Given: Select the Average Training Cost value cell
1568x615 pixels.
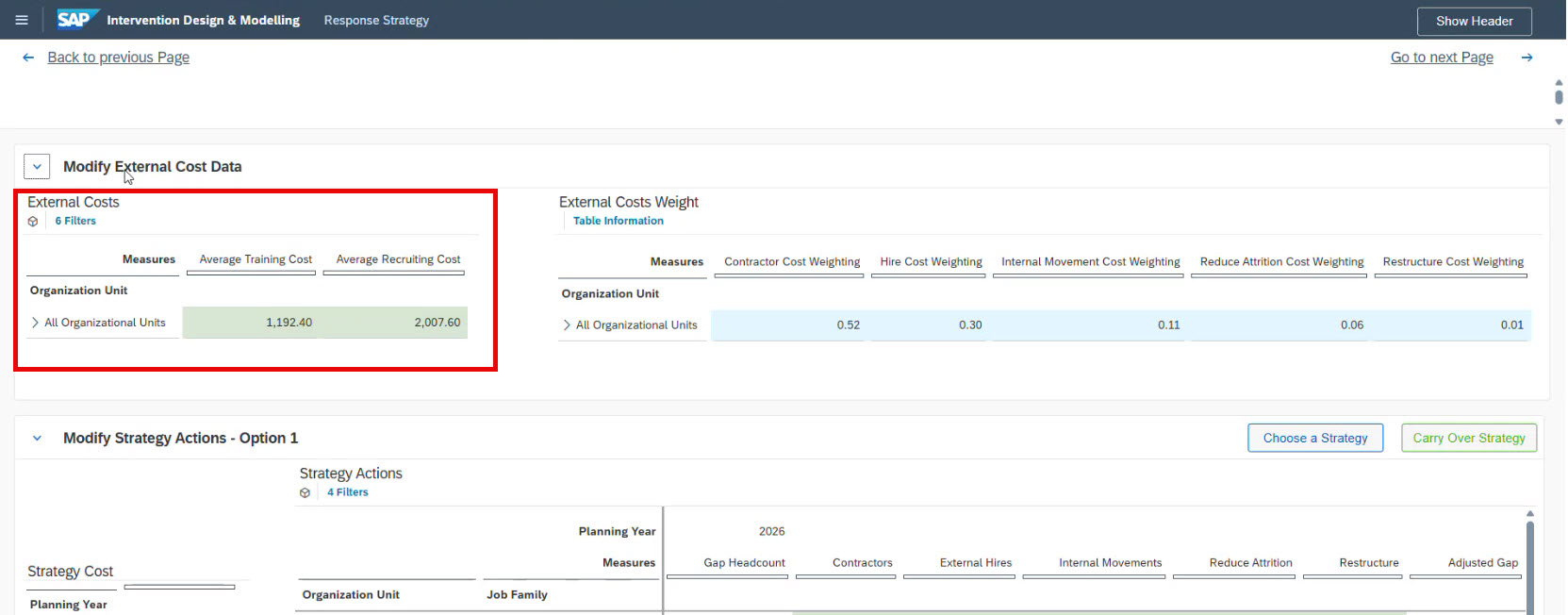Looking at the screenshot, I should [253, 323].
